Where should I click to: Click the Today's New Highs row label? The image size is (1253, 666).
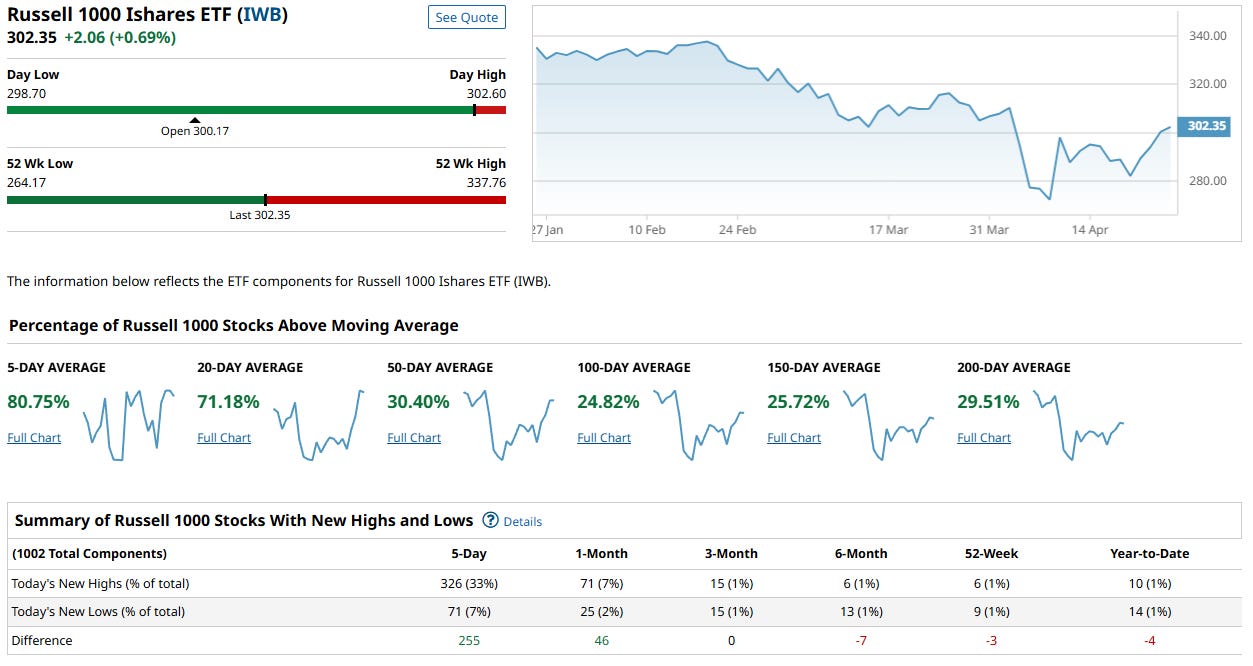pyautogui.click(x=100, y=583)
